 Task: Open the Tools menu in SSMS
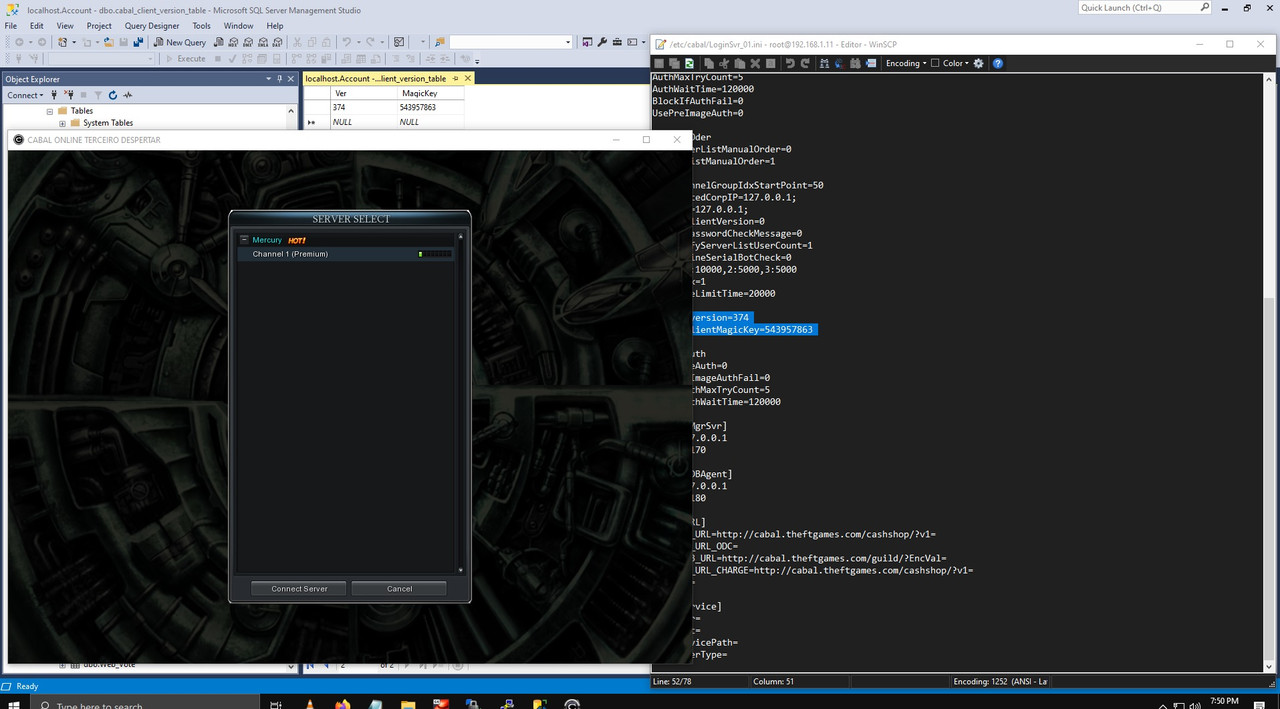pos(201,25)
